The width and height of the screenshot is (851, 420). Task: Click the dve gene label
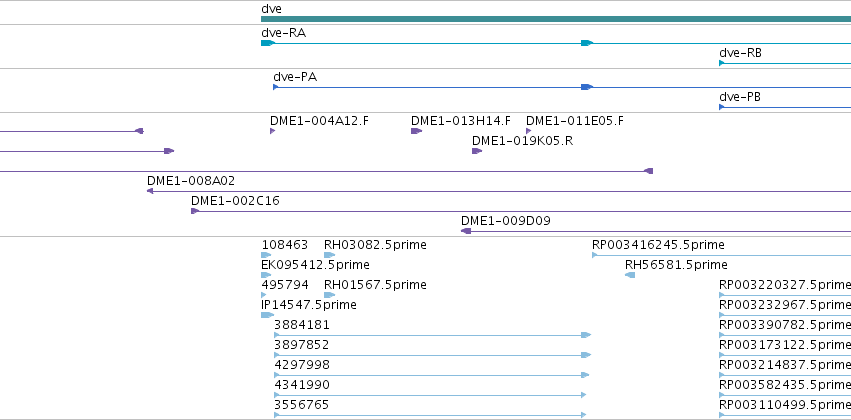click(x=271, y=9)
